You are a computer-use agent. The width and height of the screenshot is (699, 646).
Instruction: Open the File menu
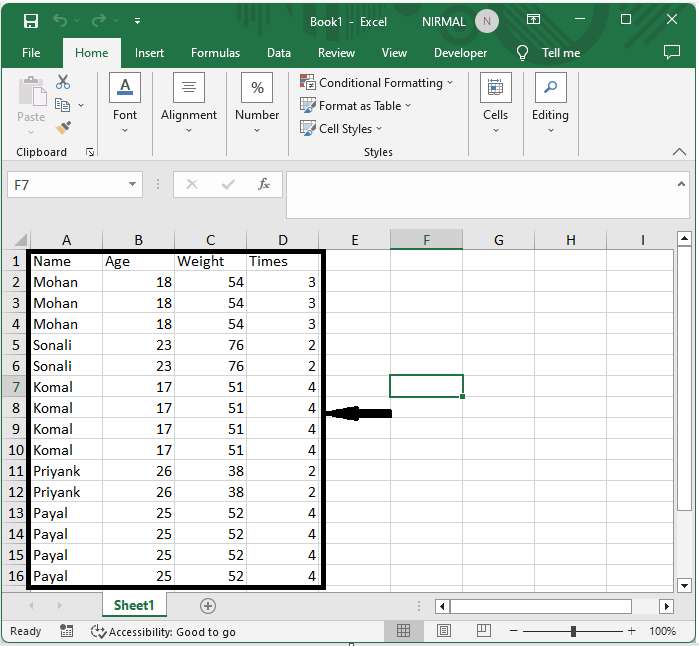[31, 53]
